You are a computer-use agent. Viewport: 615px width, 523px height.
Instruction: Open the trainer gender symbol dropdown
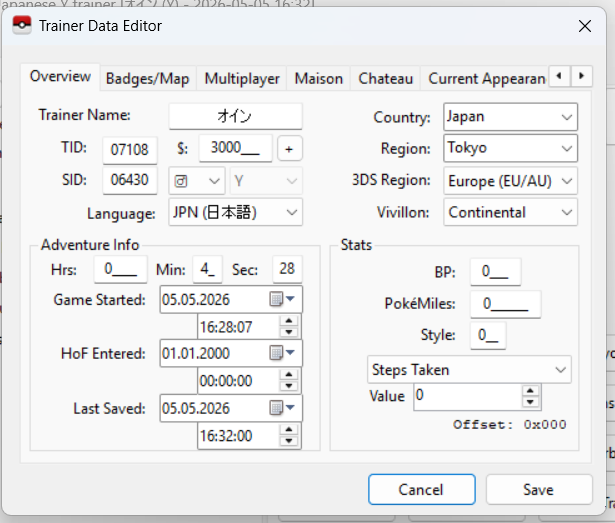[x=197, y=181]
